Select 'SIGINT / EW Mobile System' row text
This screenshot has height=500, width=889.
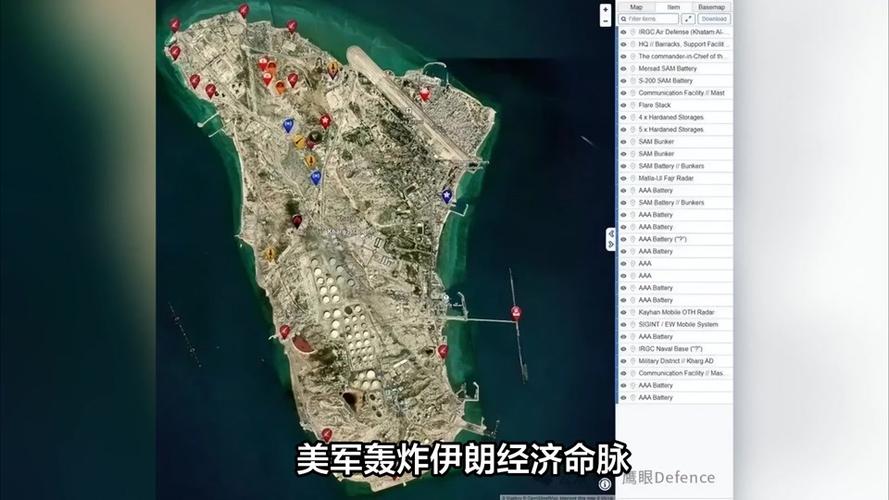click(x=678, y=325)
